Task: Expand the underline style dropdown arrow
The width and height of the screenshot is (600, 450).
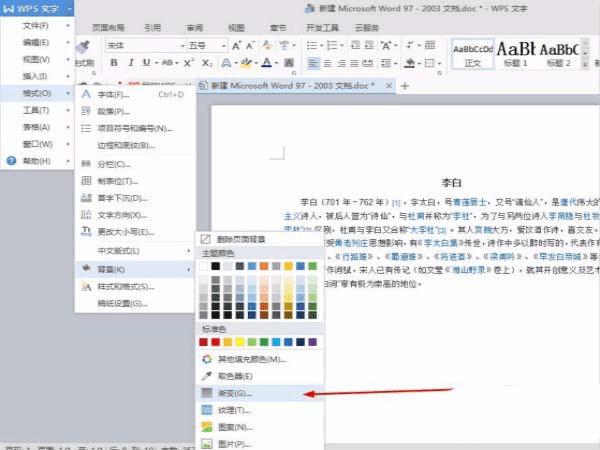Action: pos(156,63)
